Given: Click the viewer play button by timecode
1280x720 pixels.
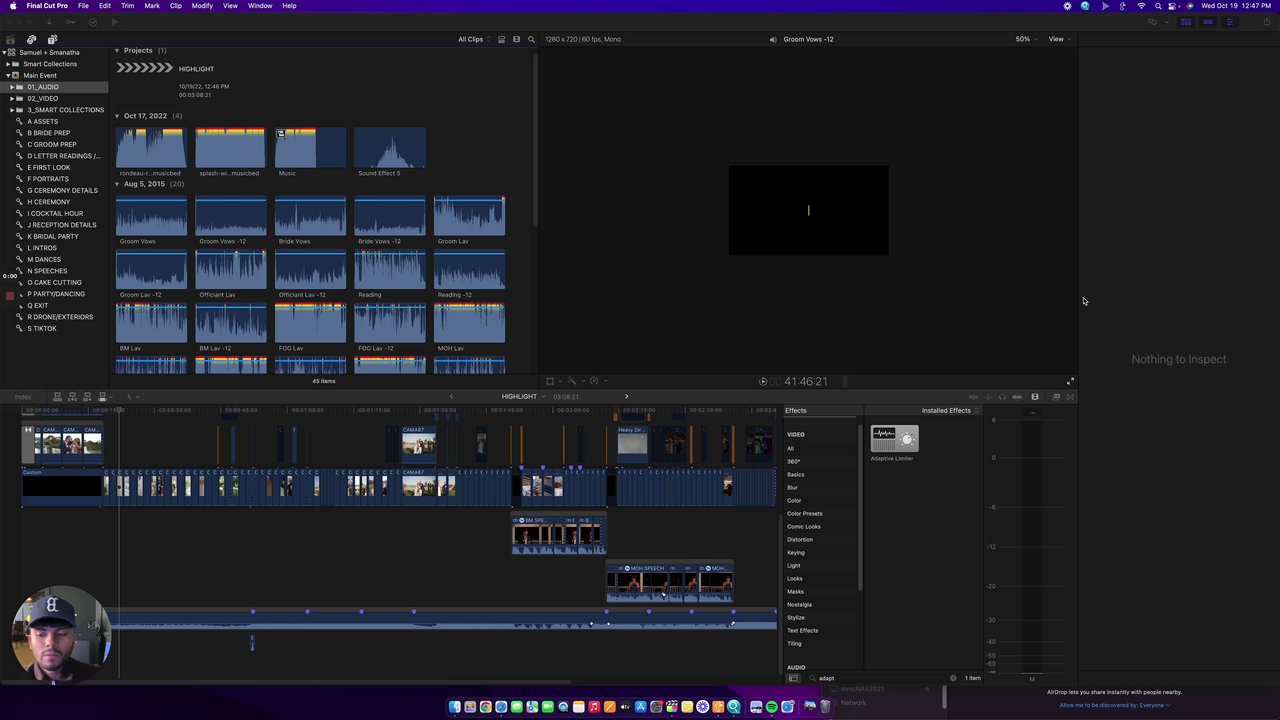Looking at the screenshot, I should click(x=763, y=381).
